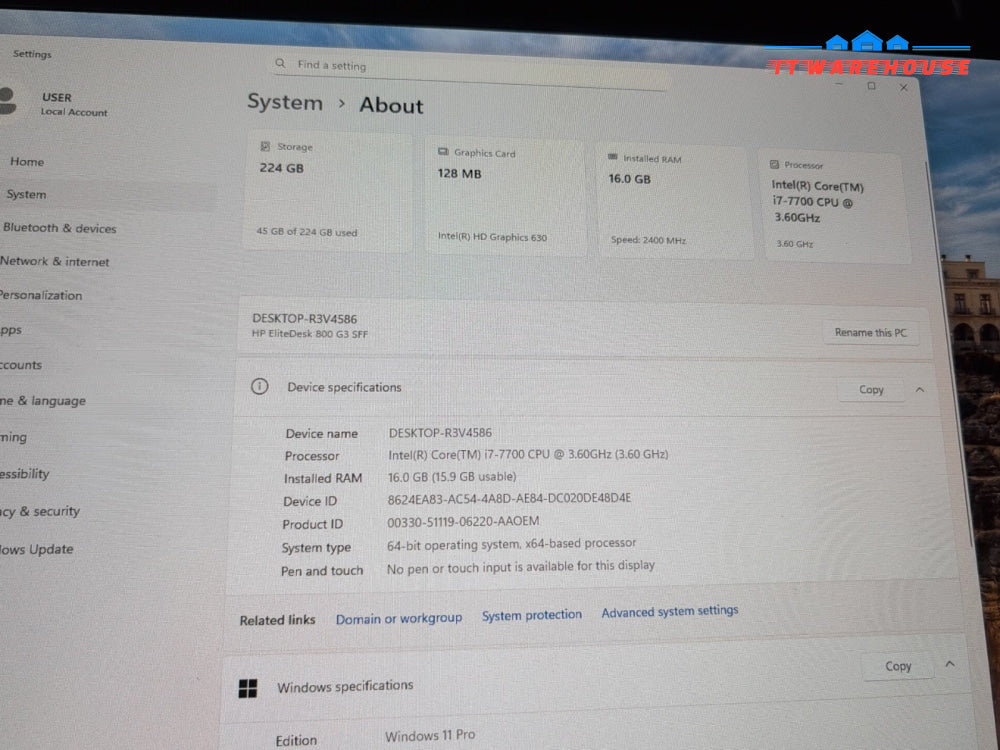
Task: Click the No pen or touch input text
Action: point(520,567)
